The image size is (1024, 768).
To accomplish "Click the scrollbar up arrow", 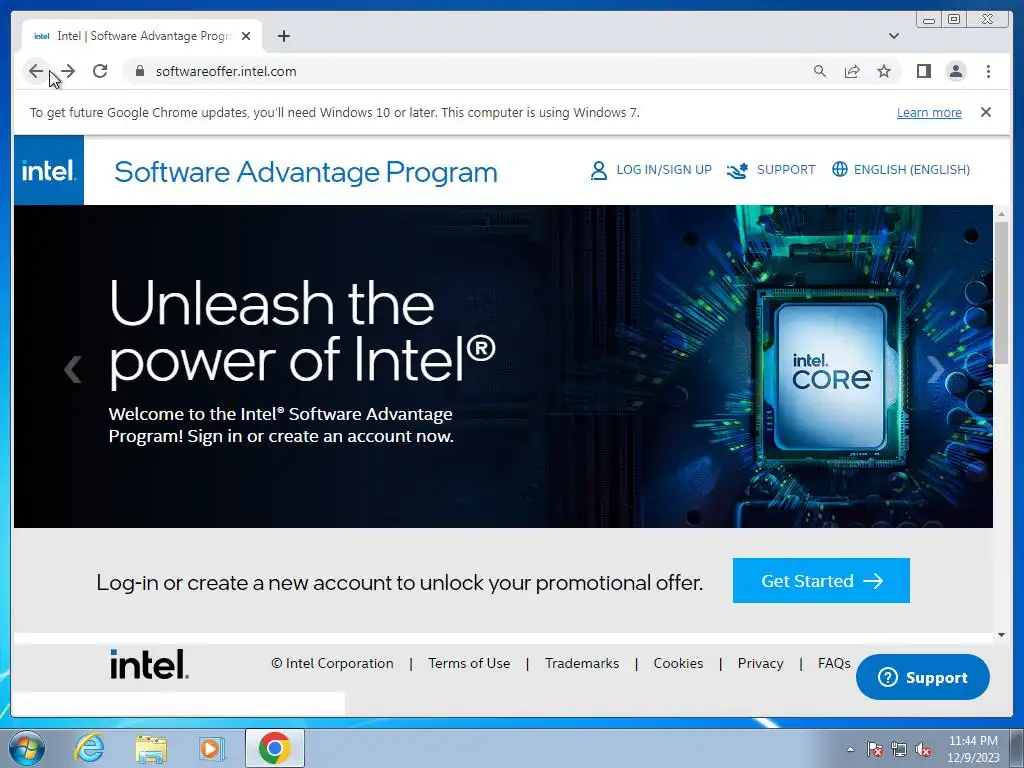I will point(1001,214).
